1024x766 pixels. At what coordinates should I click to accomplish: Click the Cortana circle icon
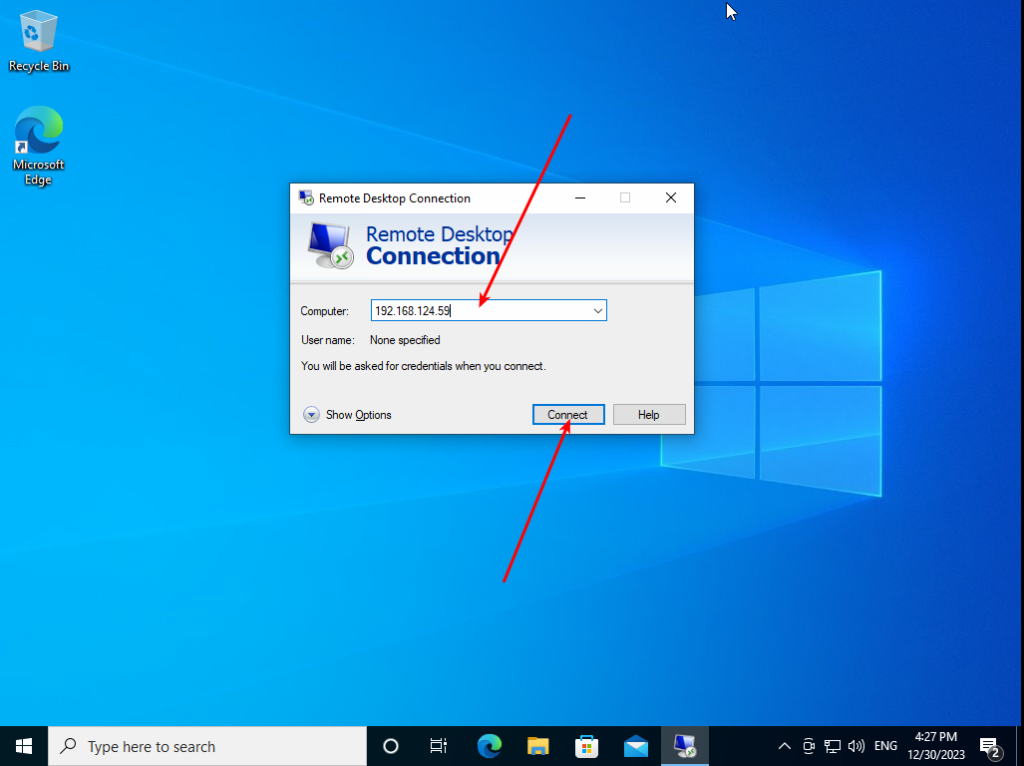(391, 746)
